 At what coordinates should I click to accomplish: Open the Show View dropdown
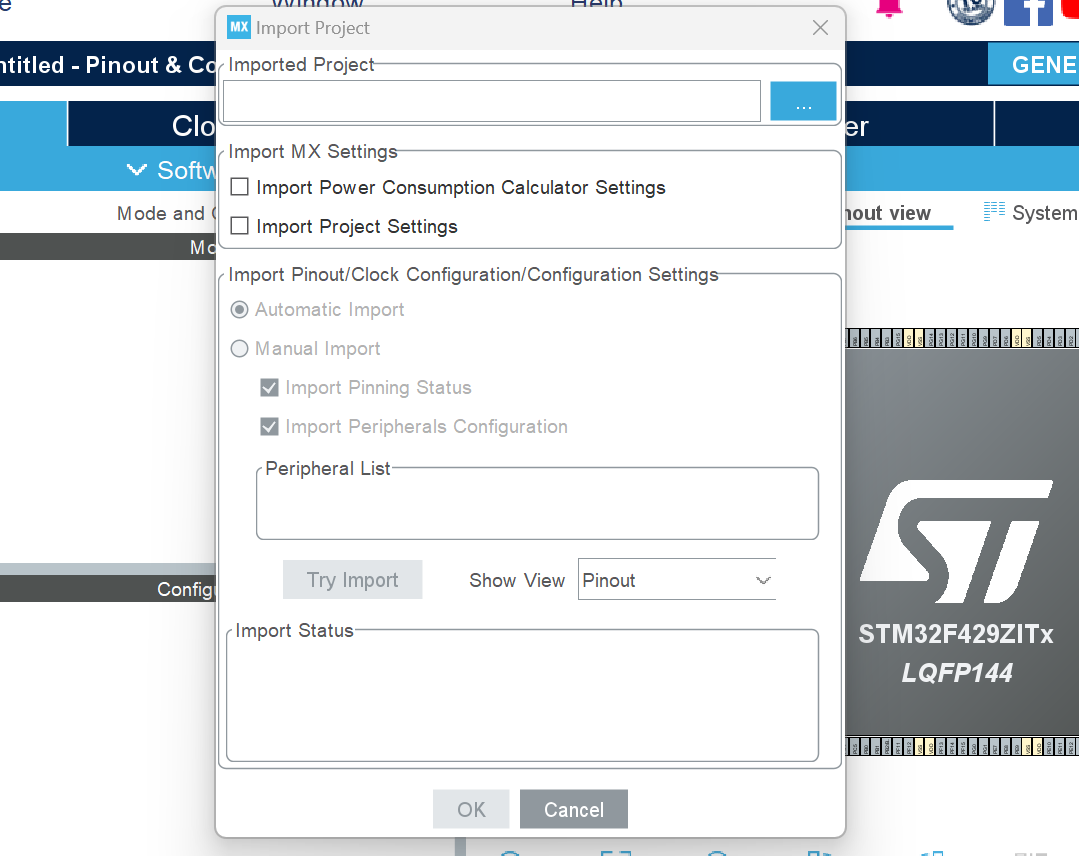point(677,579)
